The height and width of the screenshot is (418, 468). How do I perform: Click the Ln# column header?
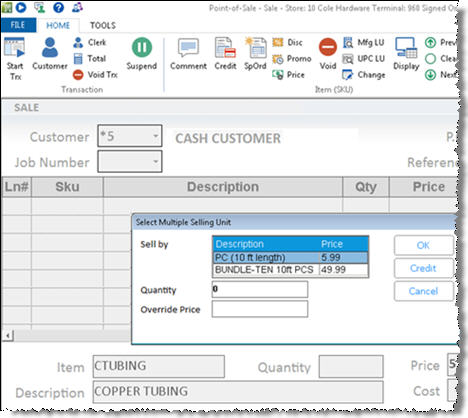17,187
